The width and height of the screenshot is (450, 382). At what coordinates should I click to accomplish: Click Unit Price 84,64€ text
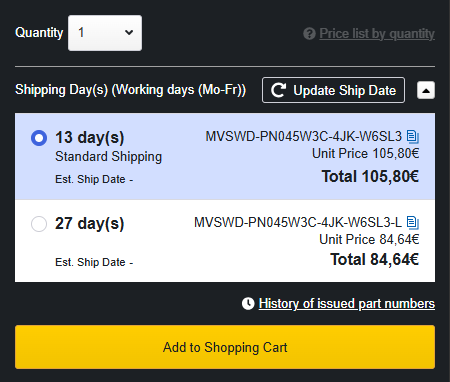point(369,239)
